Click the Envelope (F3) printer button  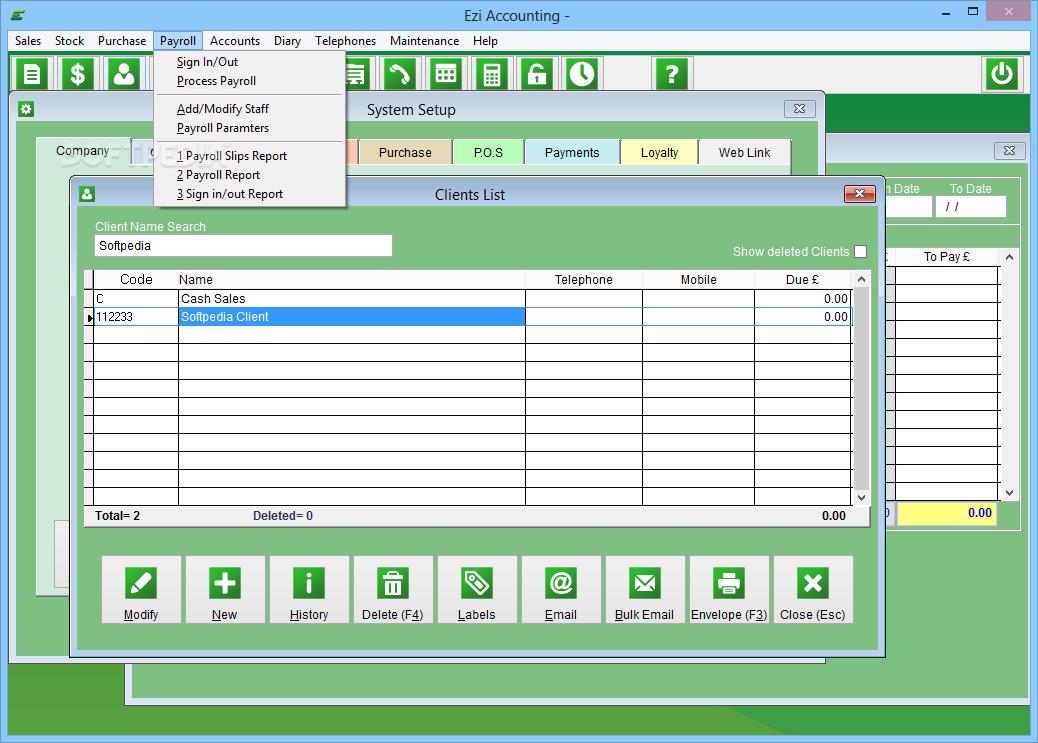[x=730, y=589]
